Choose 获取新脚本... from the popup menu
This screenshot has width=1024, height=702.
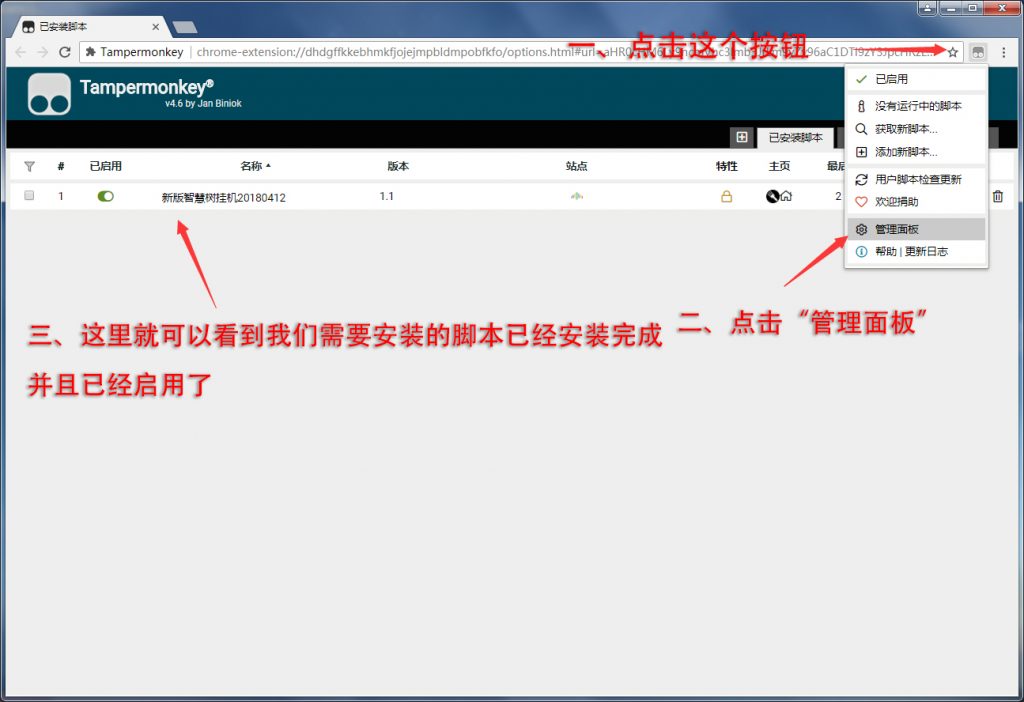click(x=916, y=129)
